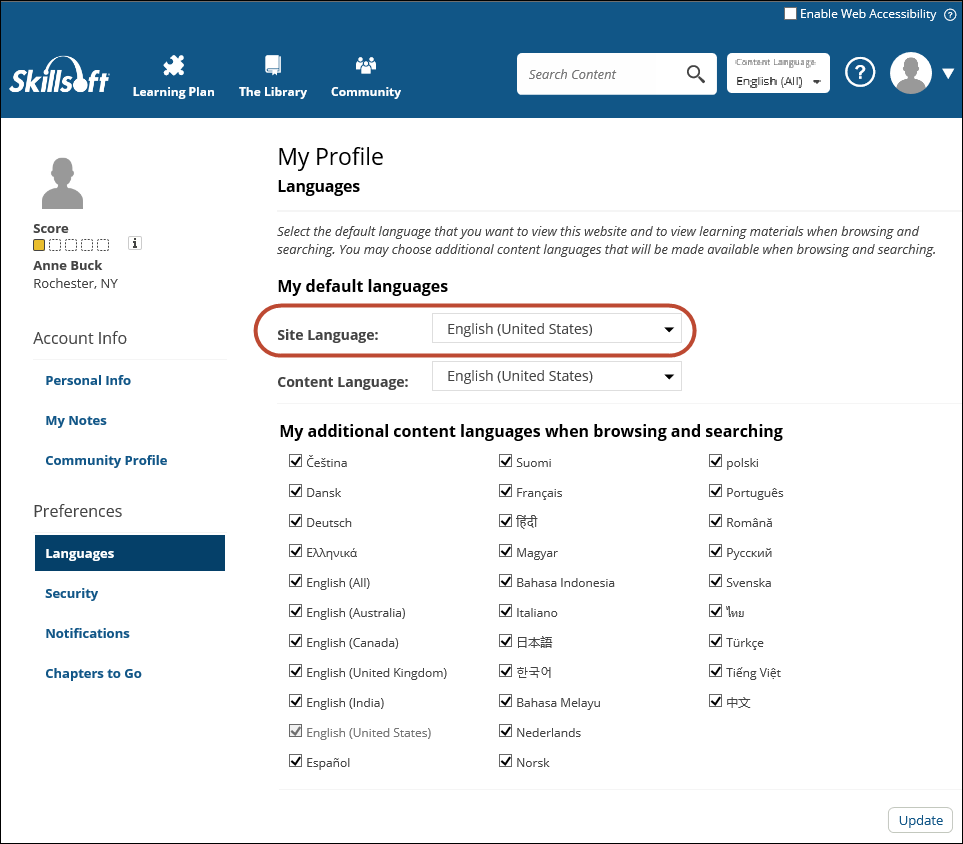Click the Skillsoft logo

[x=60, y=75]
